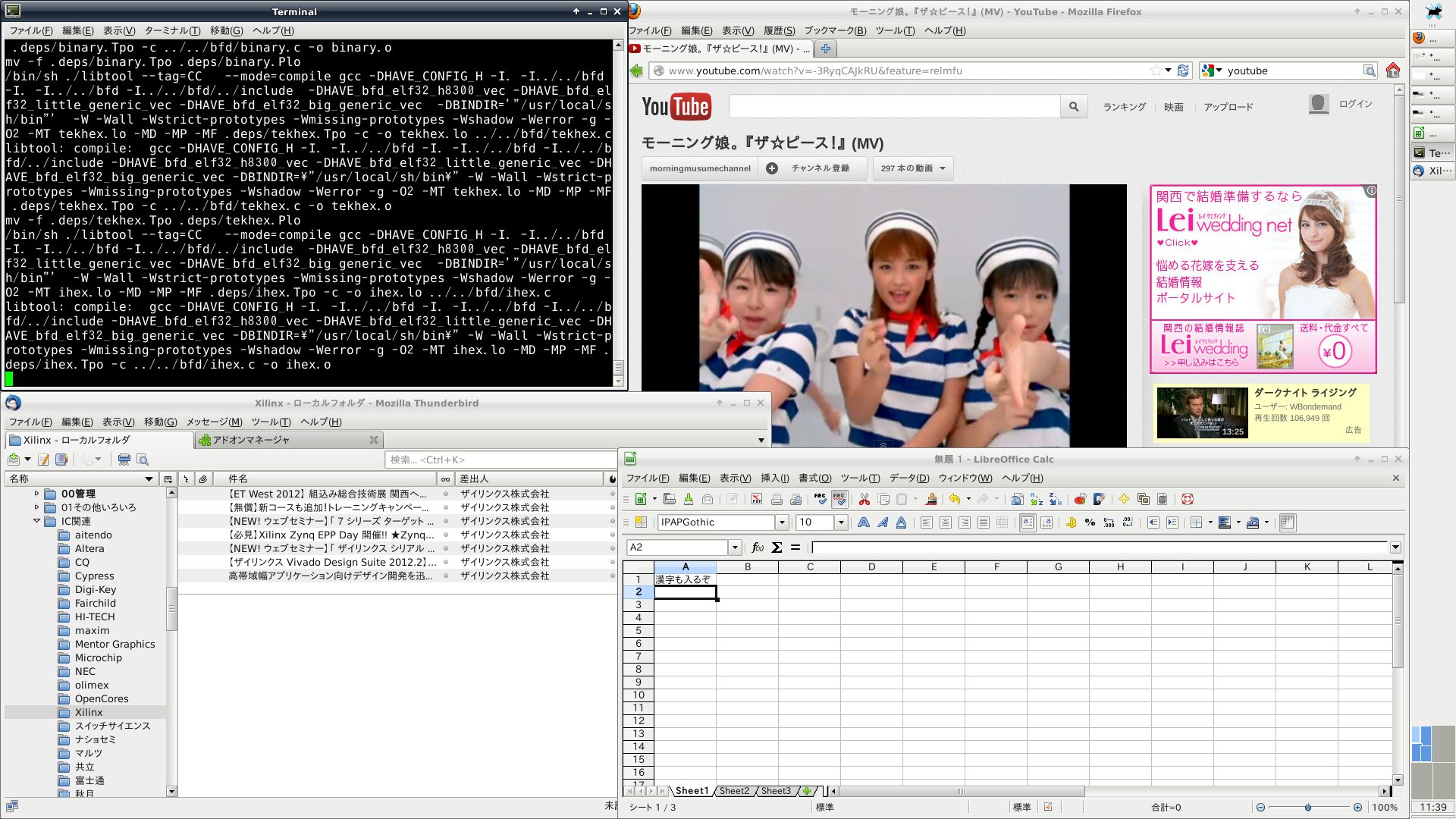Screen dimensions: 1456x819
Task: Click the アップロード link on YouTube
Action: coord(1228,107)
